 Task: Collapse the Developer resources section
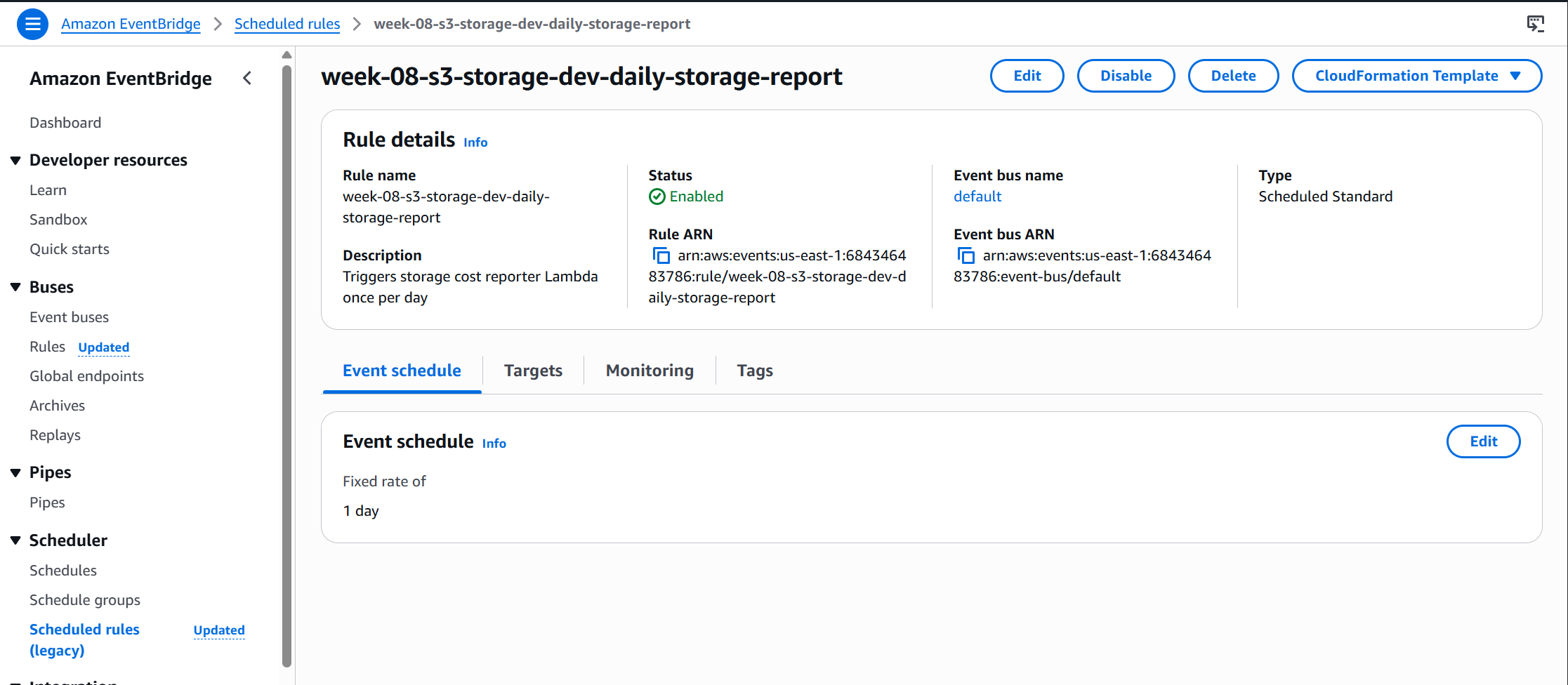coord(15,161)
